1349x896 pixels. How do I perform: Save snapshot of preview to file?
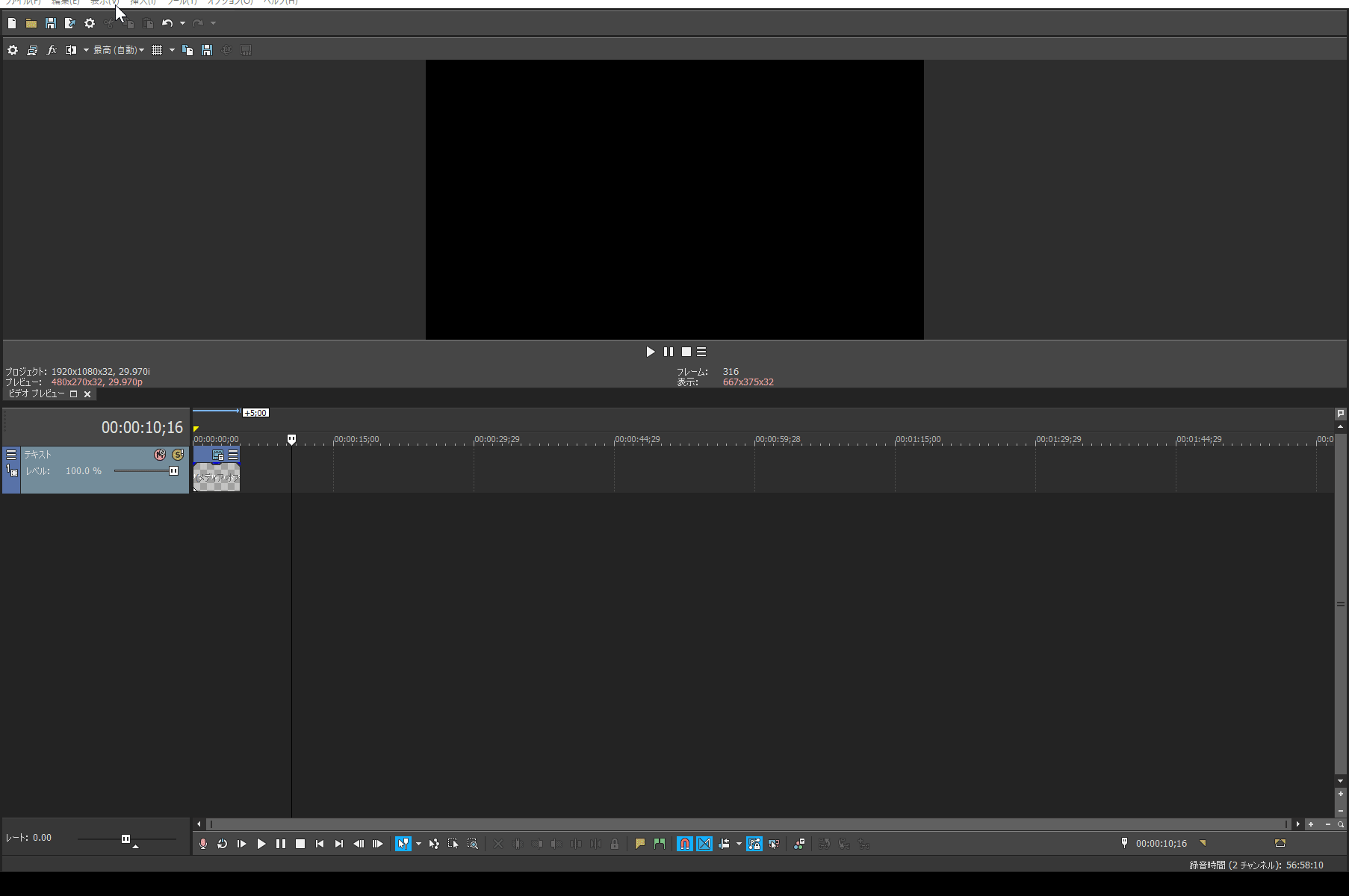(x=207, y=50)
